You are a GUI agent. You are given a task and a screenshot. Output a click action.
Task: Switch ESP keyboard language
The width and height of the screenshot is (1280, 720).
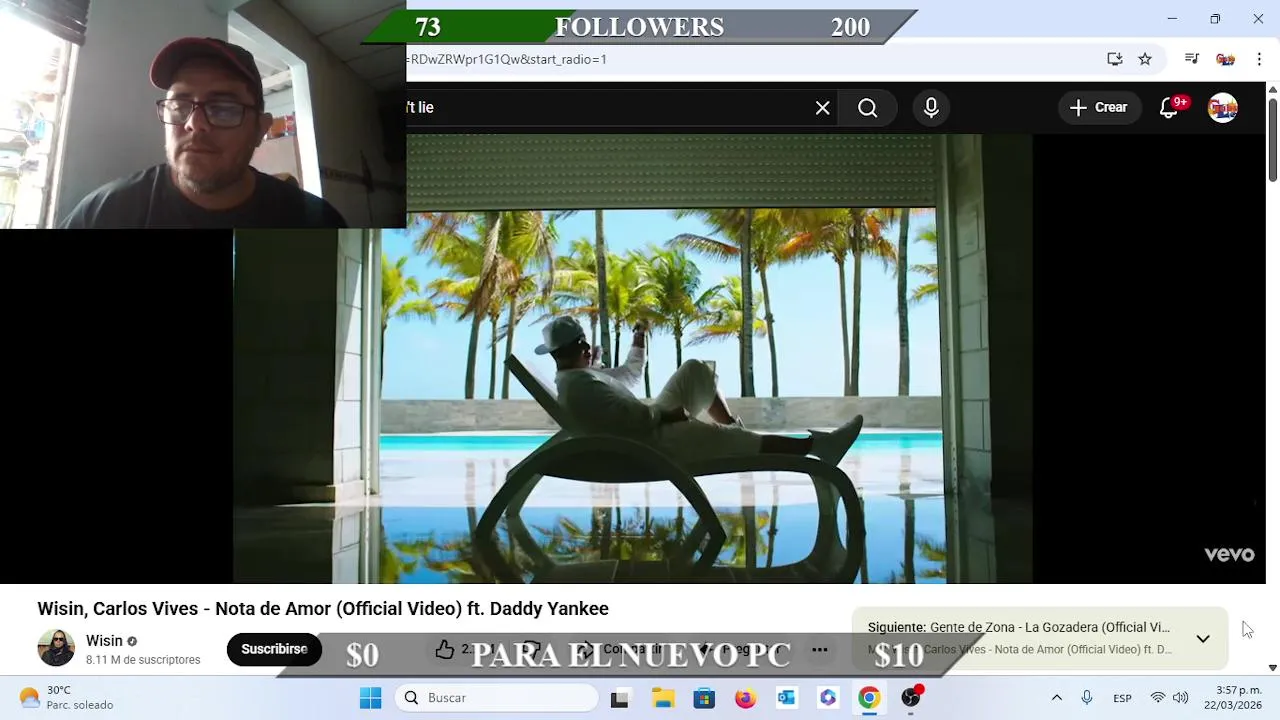coord(1122,698)
